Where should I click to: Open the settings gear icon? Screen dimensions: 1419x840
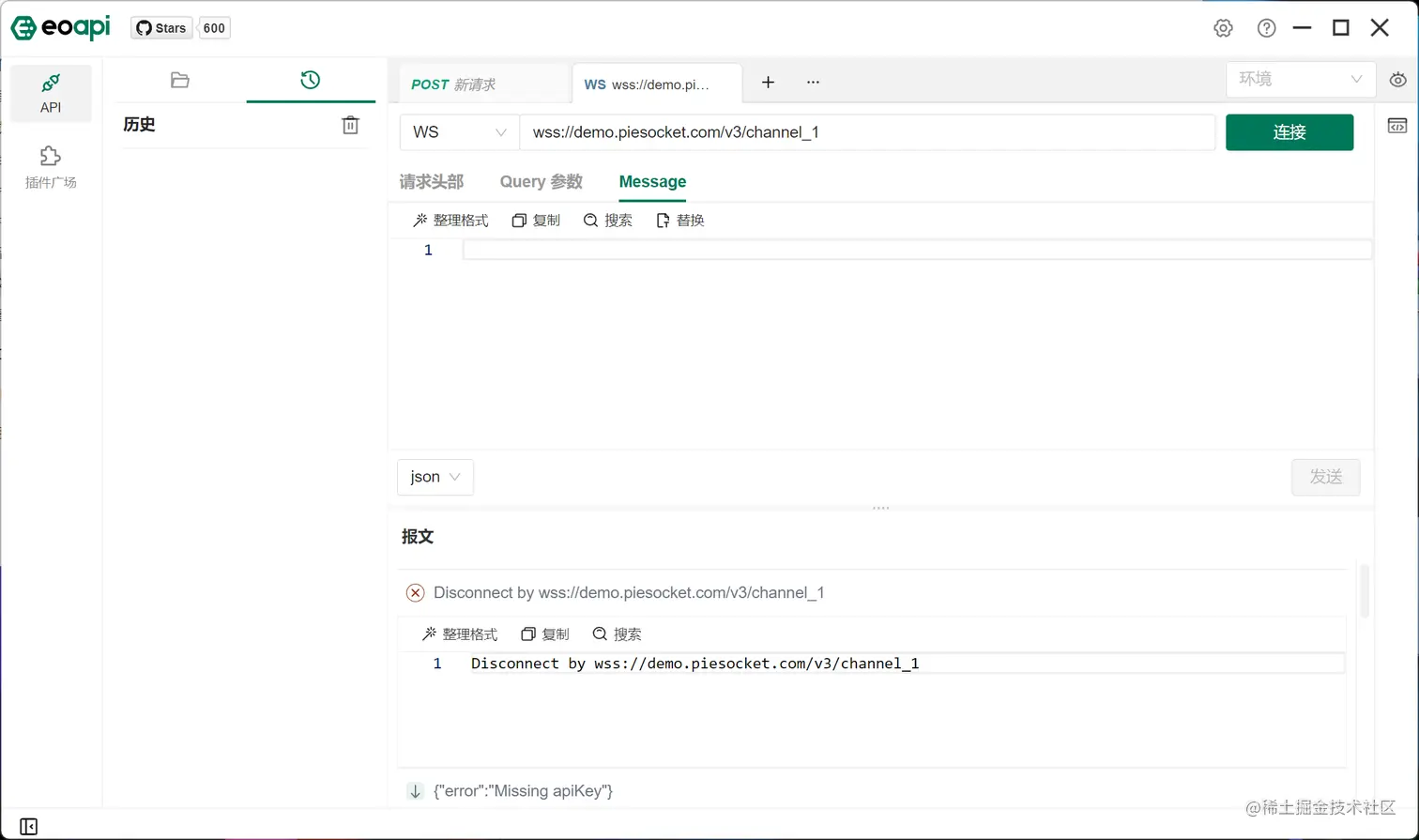(x=1223, y=28)
